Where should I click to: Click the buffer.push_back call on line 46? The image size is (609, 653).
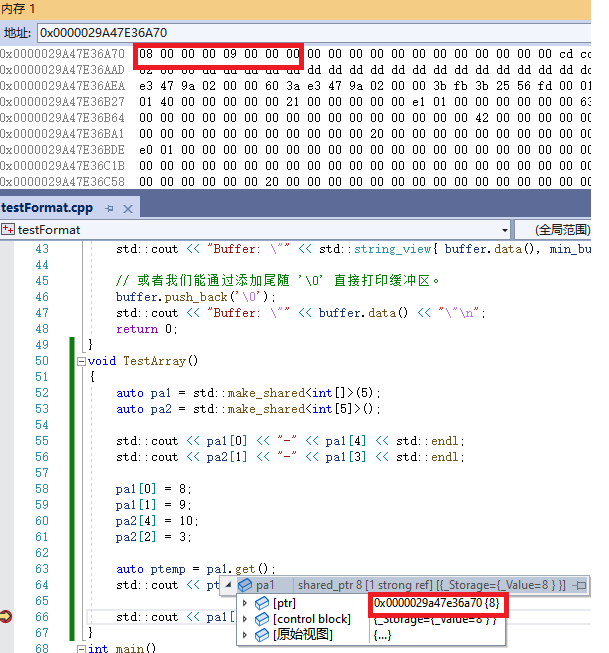(195, 297)
